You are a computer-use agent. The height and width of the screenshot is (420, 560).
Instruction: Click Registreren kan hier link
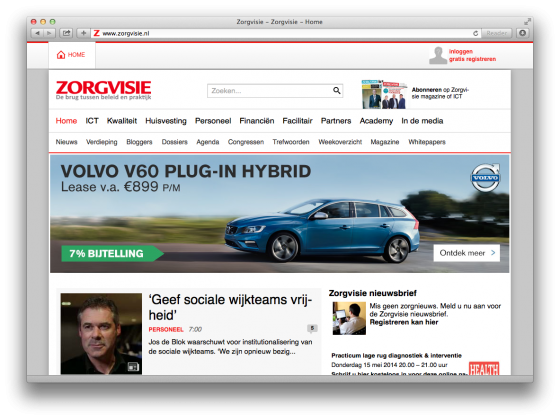(x=404, y=322)
